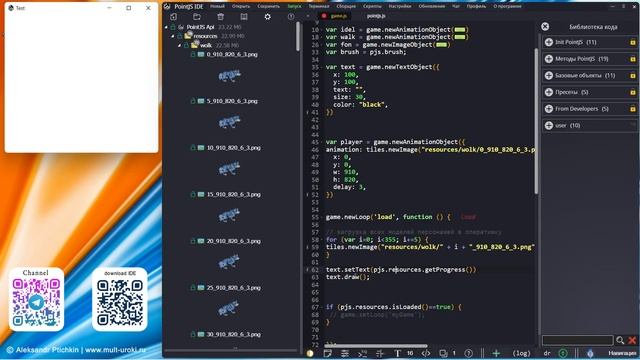The height and width of the screenshot is (360, 640).
Task: Click the library search magnifier icon
Action: pos(620,340)
